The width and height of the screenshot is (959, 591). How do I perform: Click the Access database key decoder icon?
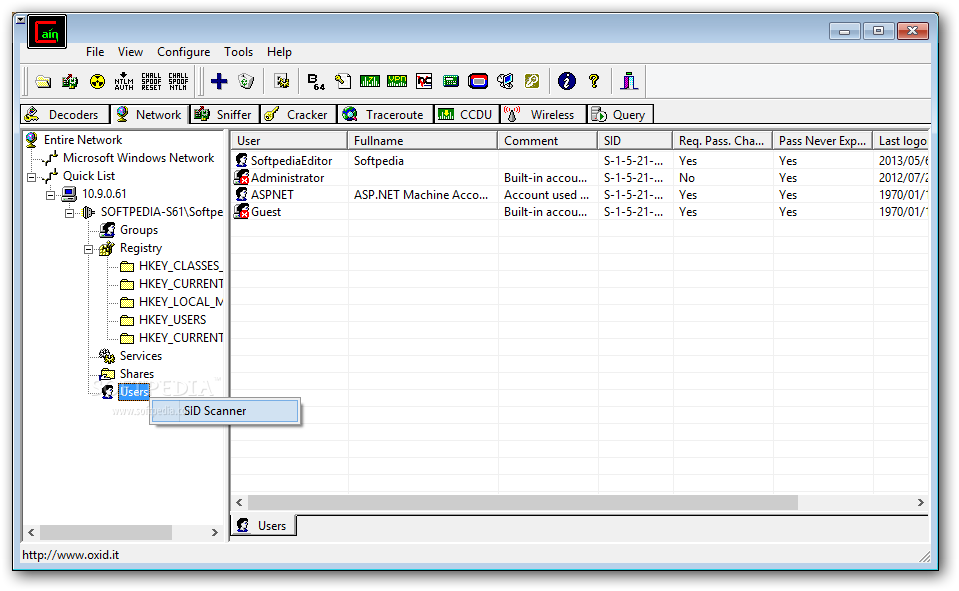point(342,81)
